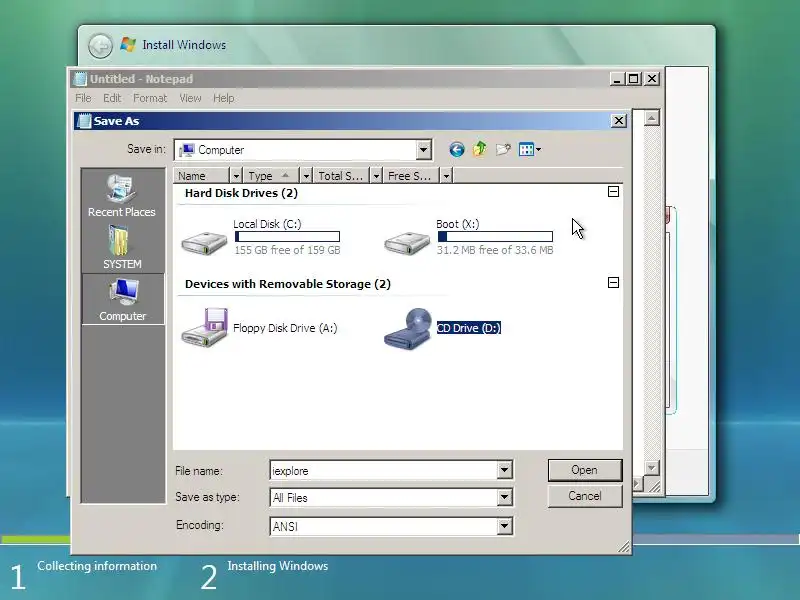Select SYSTEM folder in sidebar
This screenshot has height=600, width=800.
coord(122,248)
